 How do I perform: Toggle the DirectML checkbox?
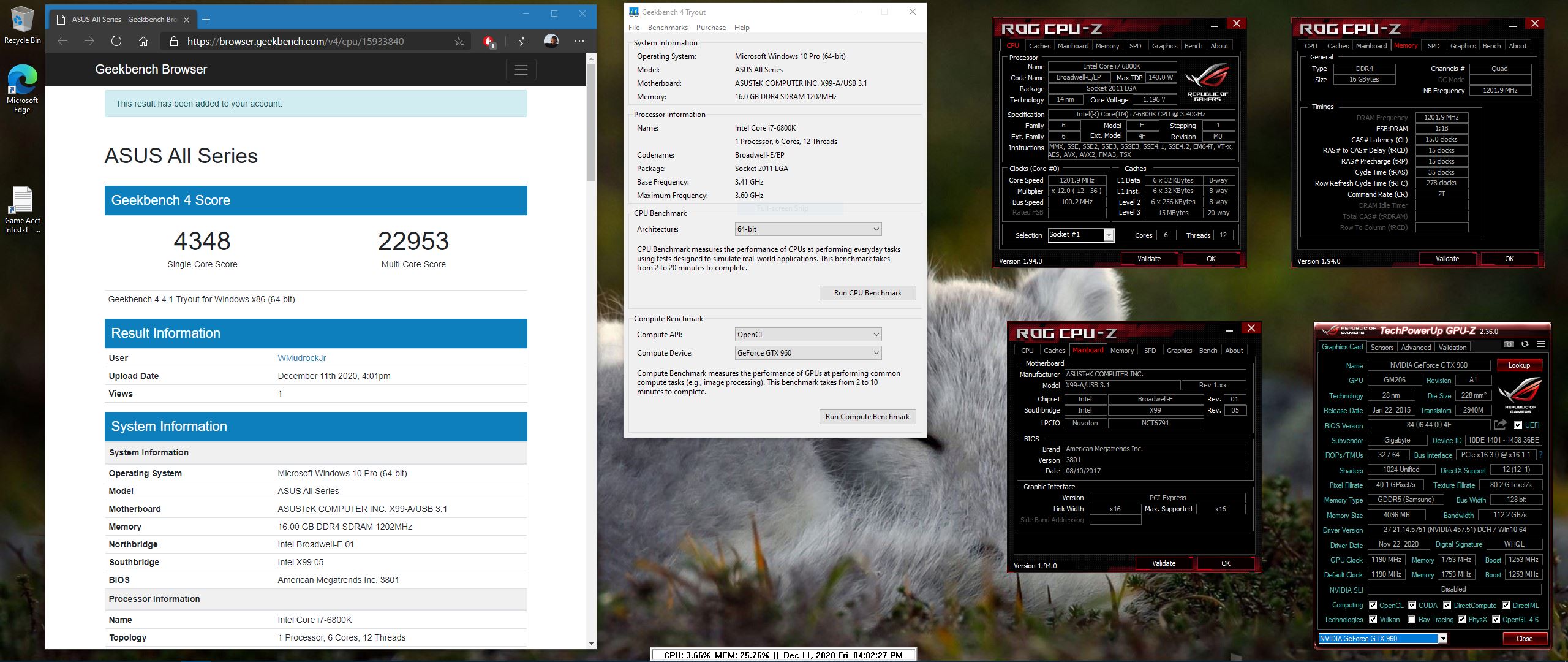[x=1506, y=606]
